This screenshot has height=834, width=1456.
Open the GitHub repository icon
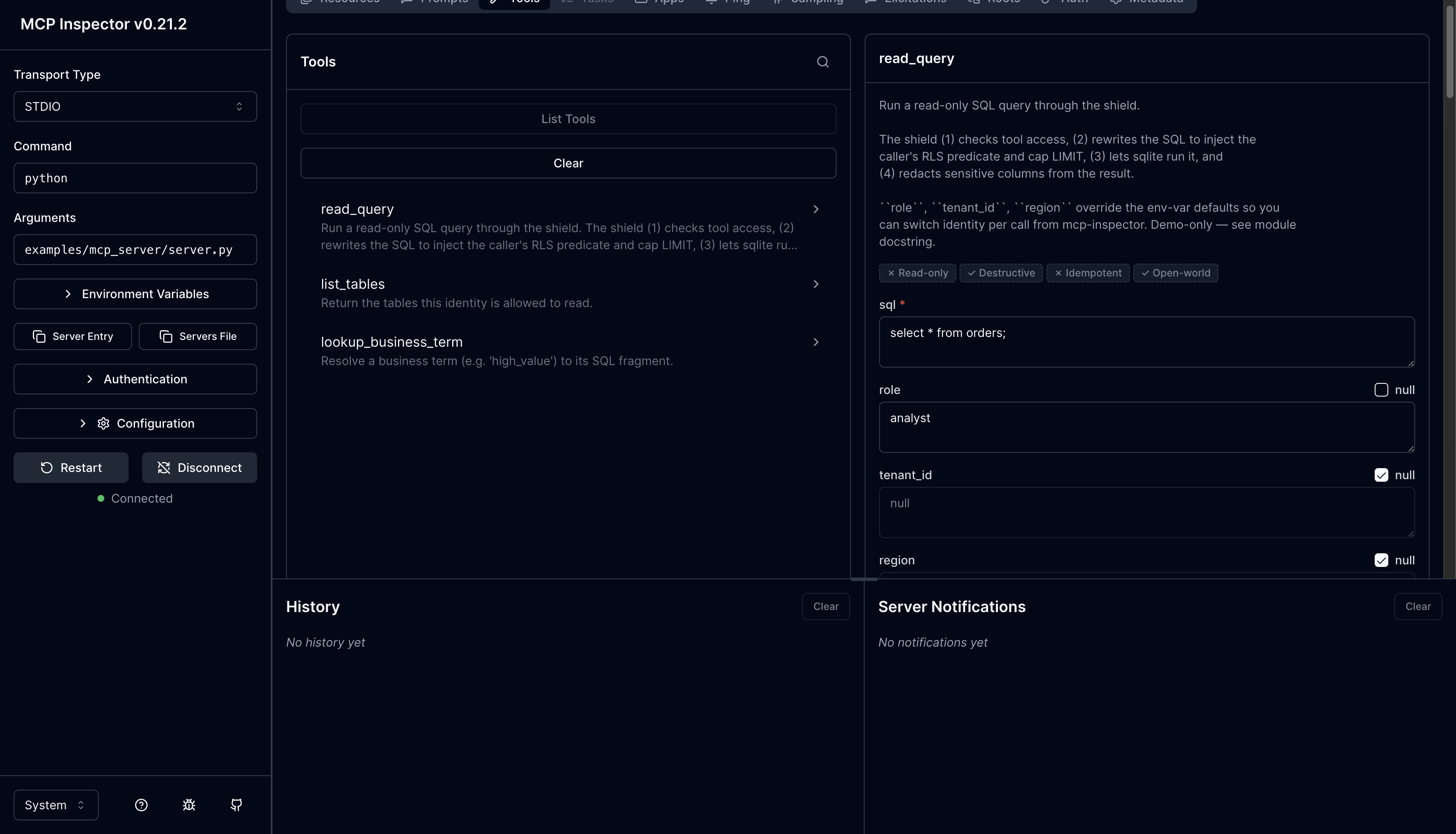point(236,805)
